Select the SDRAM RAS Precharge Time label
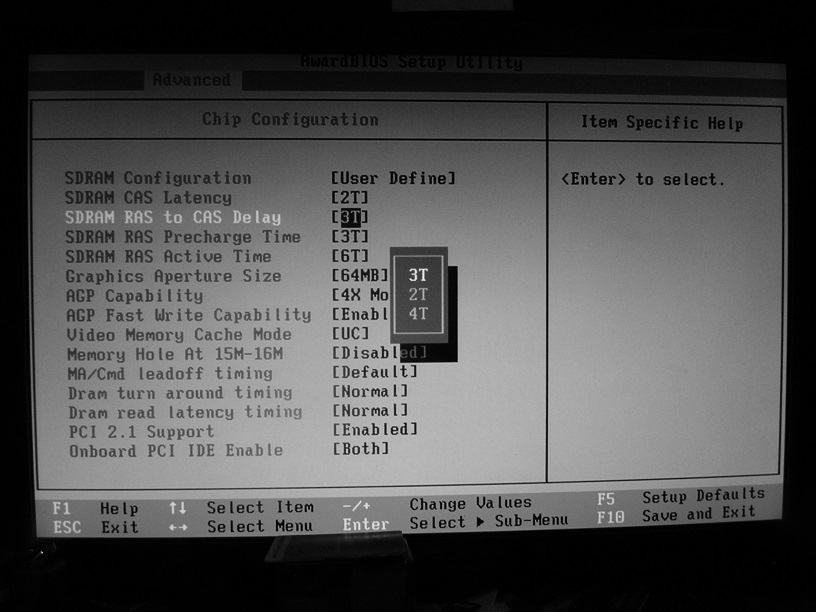 pos(183,237)
